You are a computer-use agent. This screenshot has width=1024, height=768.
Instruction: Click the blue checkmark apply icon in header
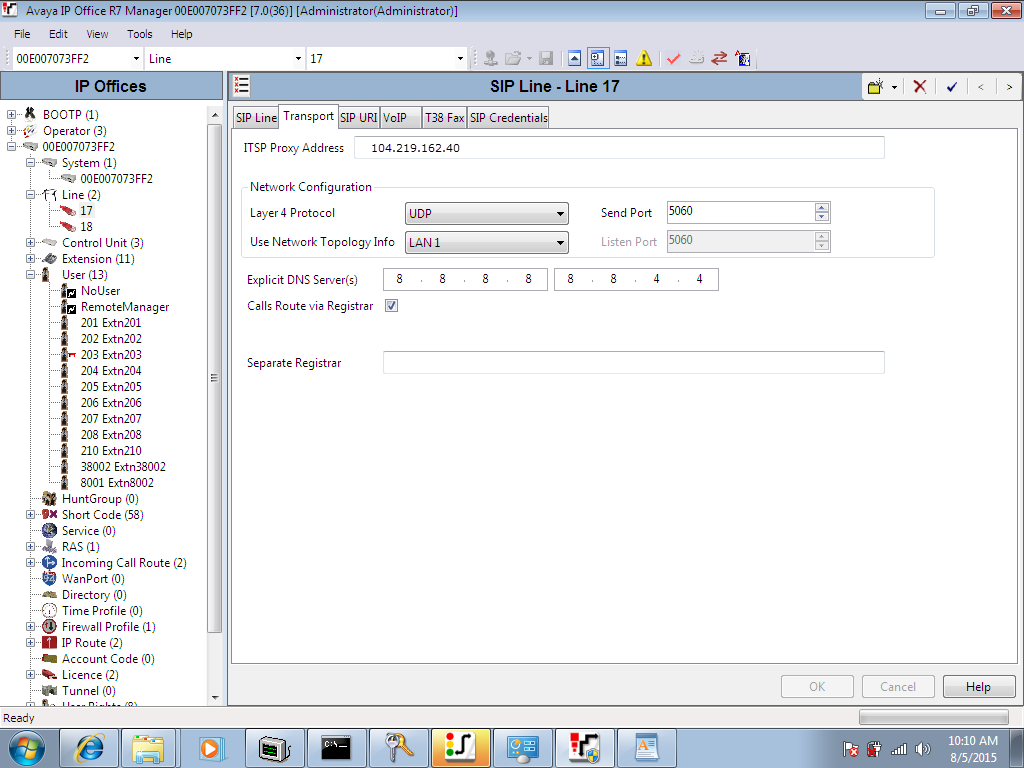[x=952, y=86]
